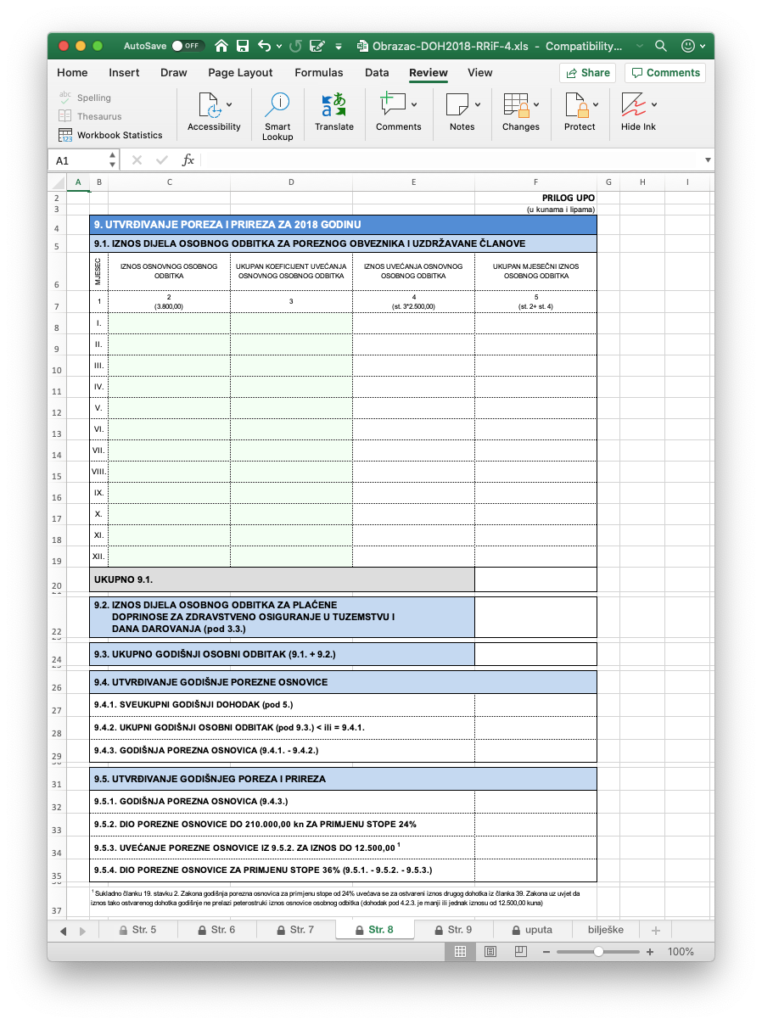Open Smart Lookup tool
Screen dimensions: 762x1024
[x=277, y=115]
